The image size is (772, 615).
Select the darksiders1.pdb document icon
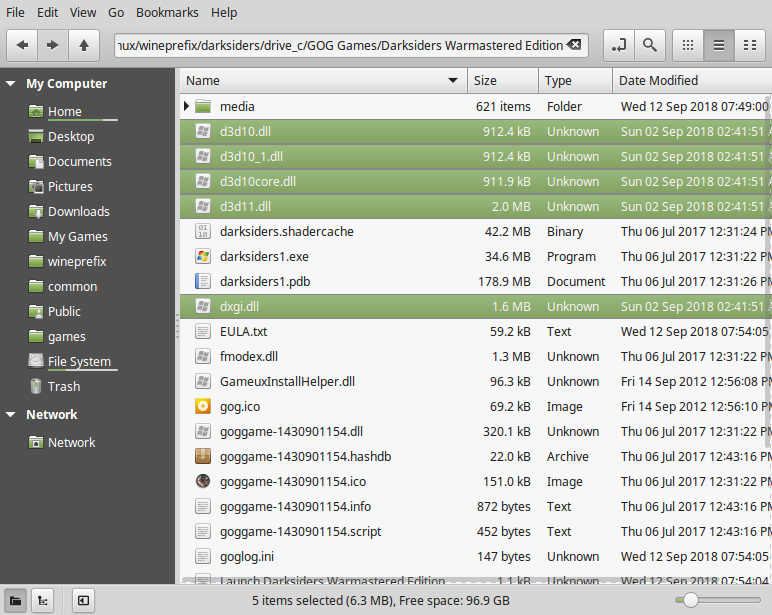(203, 282)
